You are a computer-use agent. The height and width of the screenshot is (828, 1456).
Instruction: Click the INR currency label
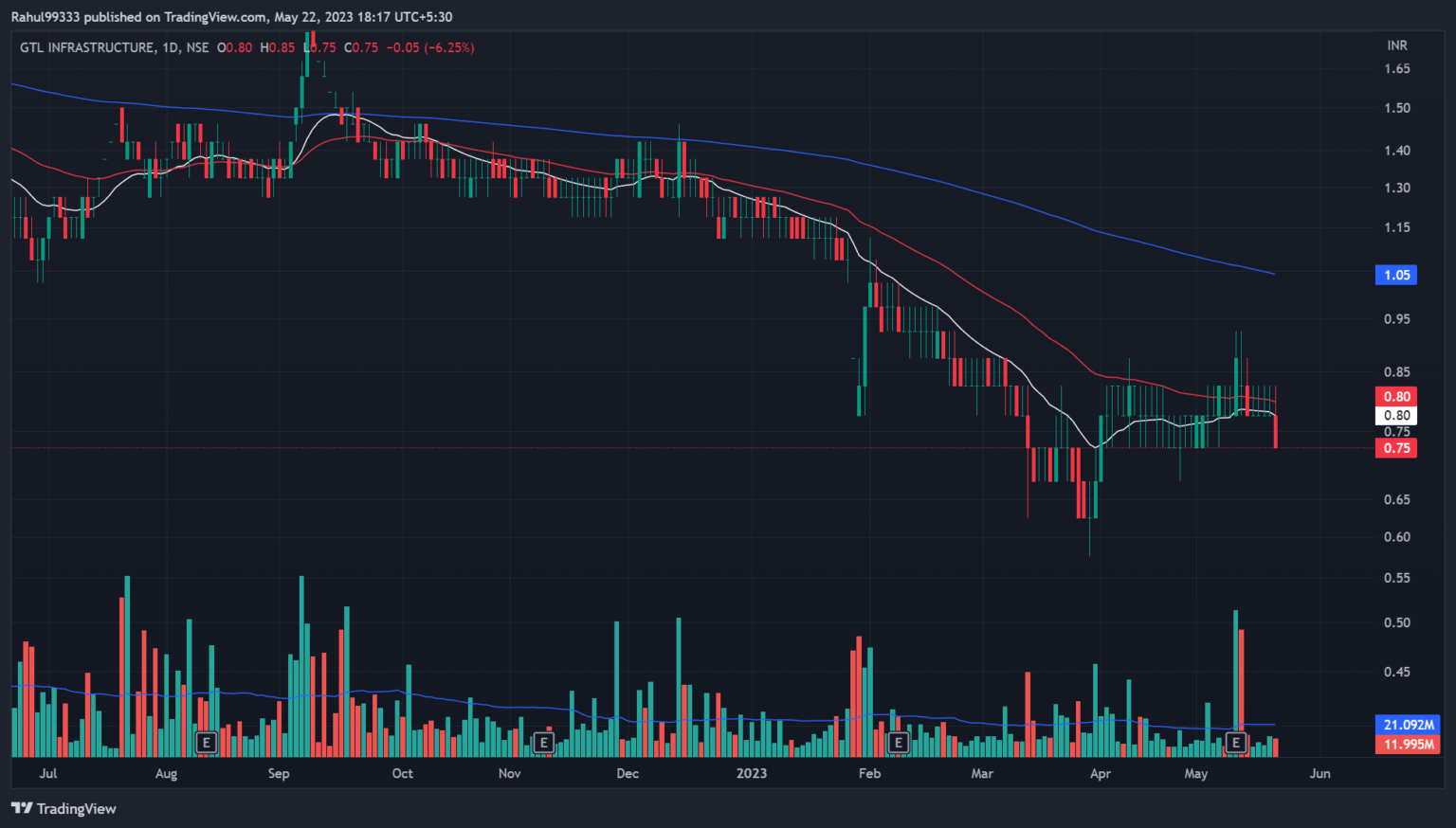click(1396, 45)
